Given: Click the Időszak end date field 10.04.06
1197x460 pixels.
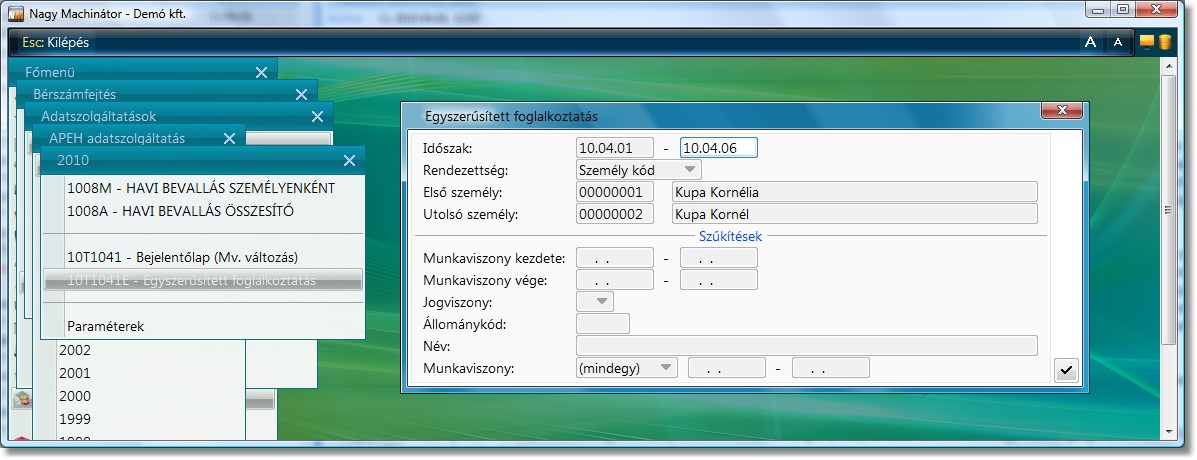Looking at the screenshot, I should (x=719, y=148).
